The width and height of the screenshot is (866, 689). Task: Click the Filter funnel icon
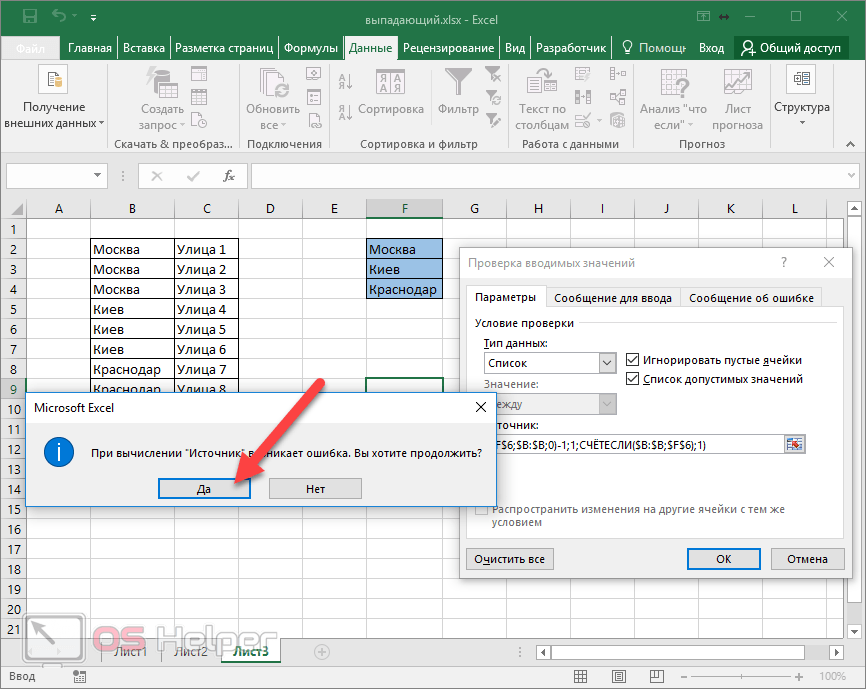(x=459, y=83)
